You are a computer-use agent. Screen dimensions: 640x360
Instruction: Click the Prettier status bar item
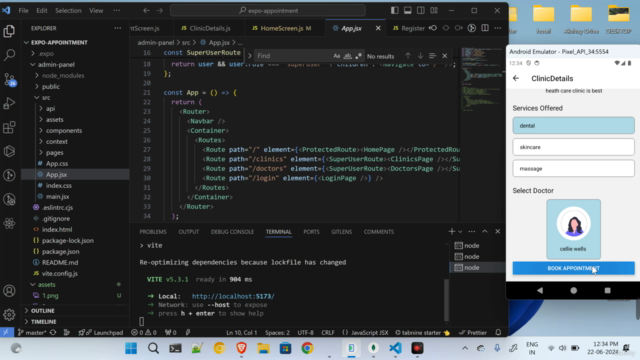click(473, 333)
